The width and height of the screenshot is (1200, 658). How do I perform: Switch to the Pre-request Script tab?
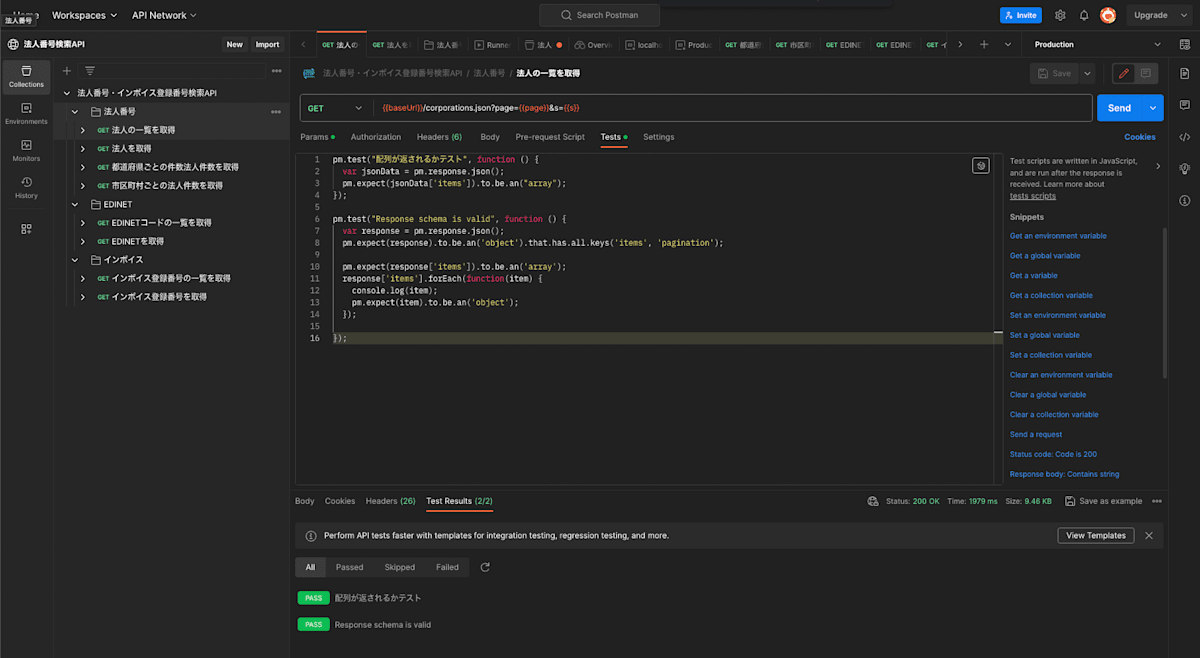coord(550,137)
